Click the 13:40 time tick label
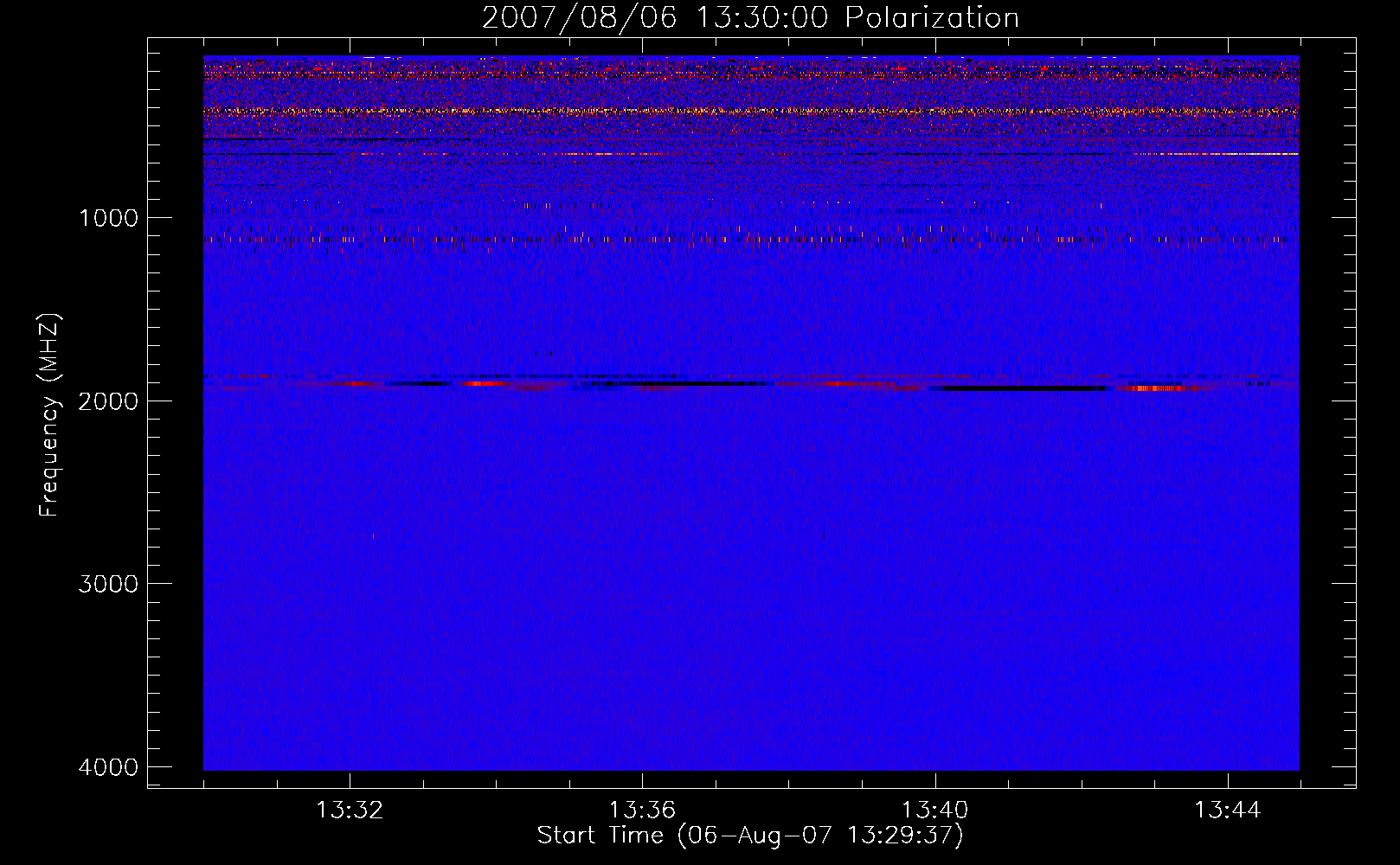 [934, 811]
